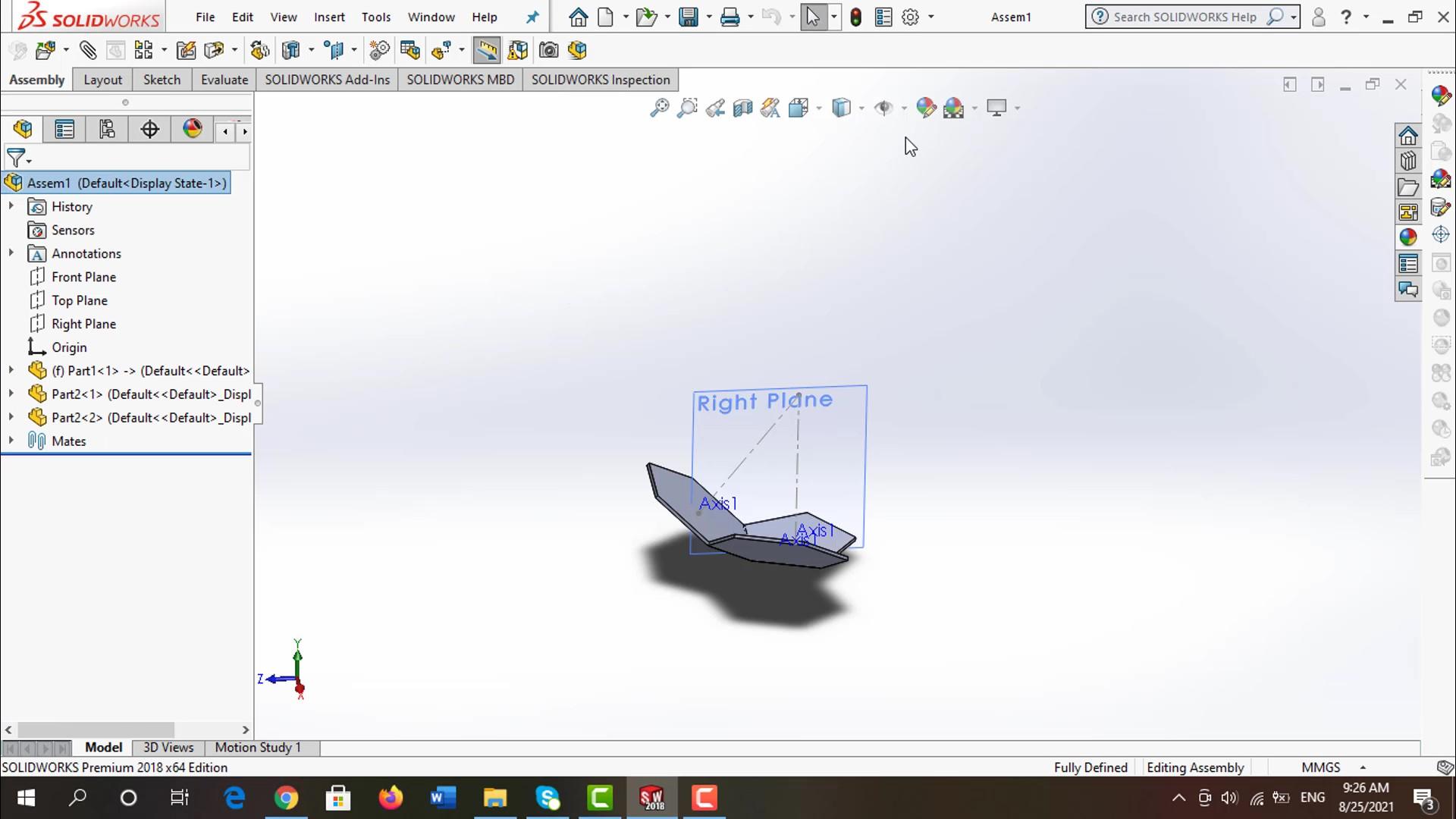Click the Rebuild traffic light icon
The height and width of the screenshot is (819, 1456).
pos(855,17)
